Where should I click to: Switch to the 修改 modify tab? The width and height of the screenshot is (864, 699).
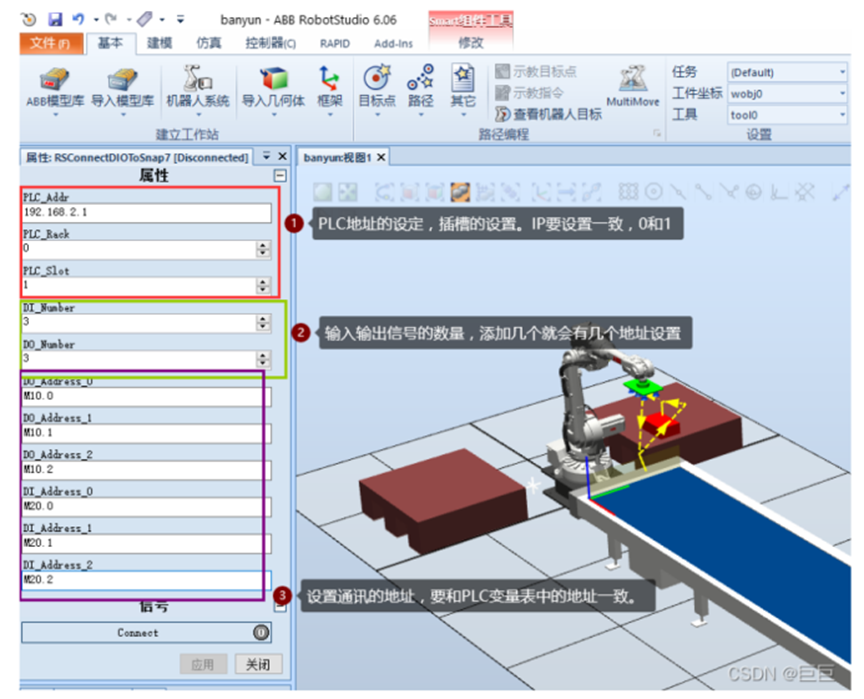tap(471, 43)
